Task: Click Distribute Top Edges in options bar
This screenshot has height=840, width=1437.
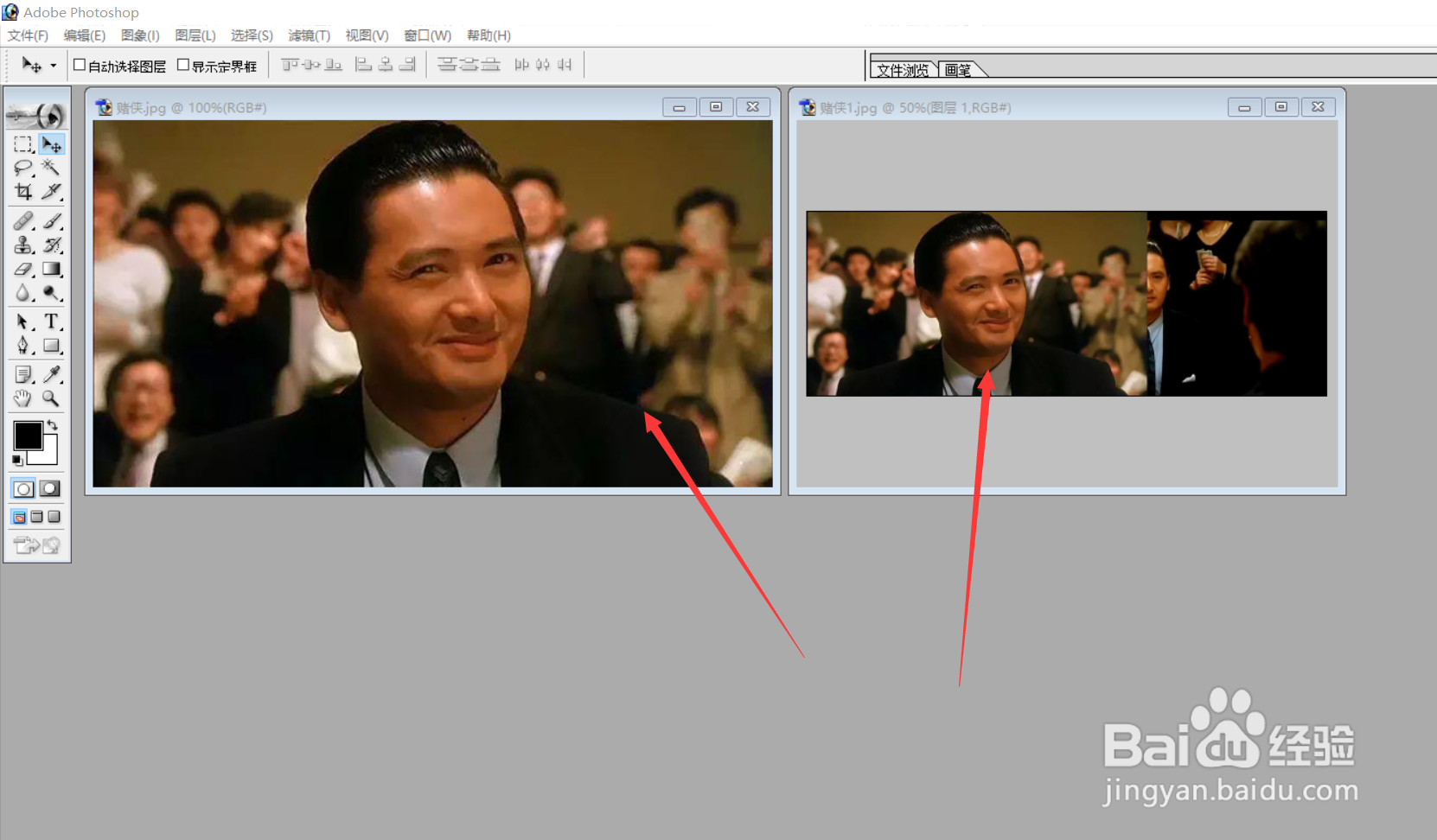Action: click(x=447, y=65)
